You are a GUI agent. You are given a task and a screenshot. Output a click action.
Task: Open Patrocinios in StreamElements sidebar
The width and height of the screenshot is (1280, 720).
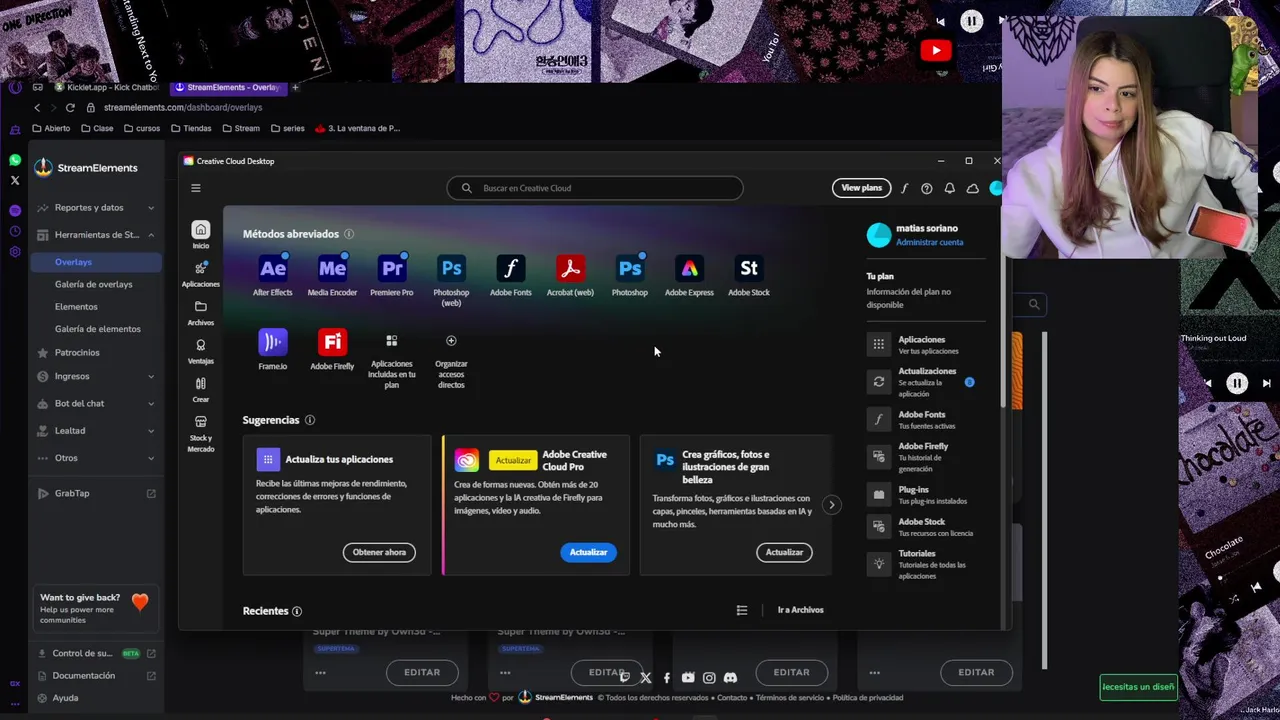pyautogui.click(x=77, y=352)
